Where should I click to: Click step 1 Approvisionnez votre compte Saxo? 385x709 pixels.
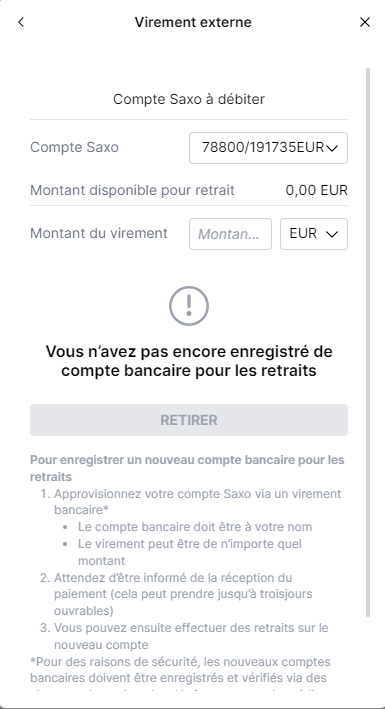(198, 501)
